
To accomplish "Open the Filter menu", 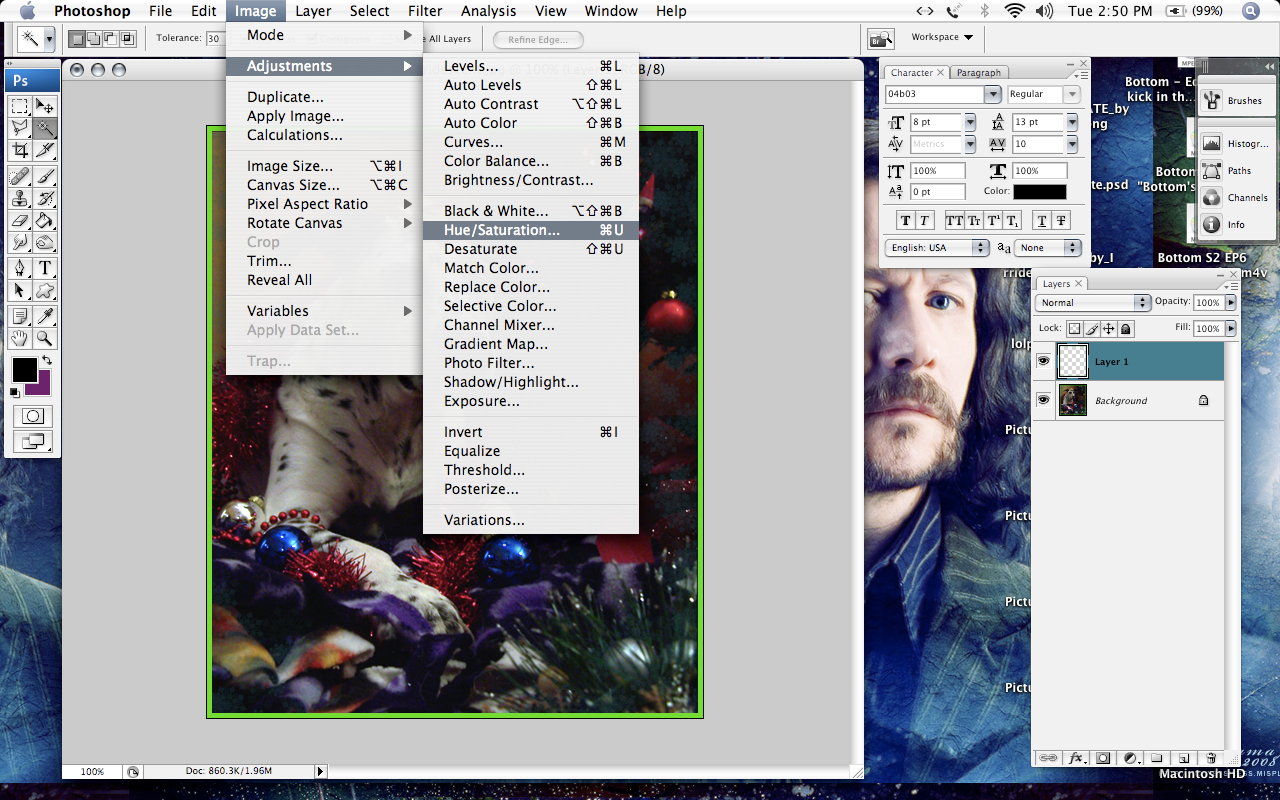I will [425, 11].
